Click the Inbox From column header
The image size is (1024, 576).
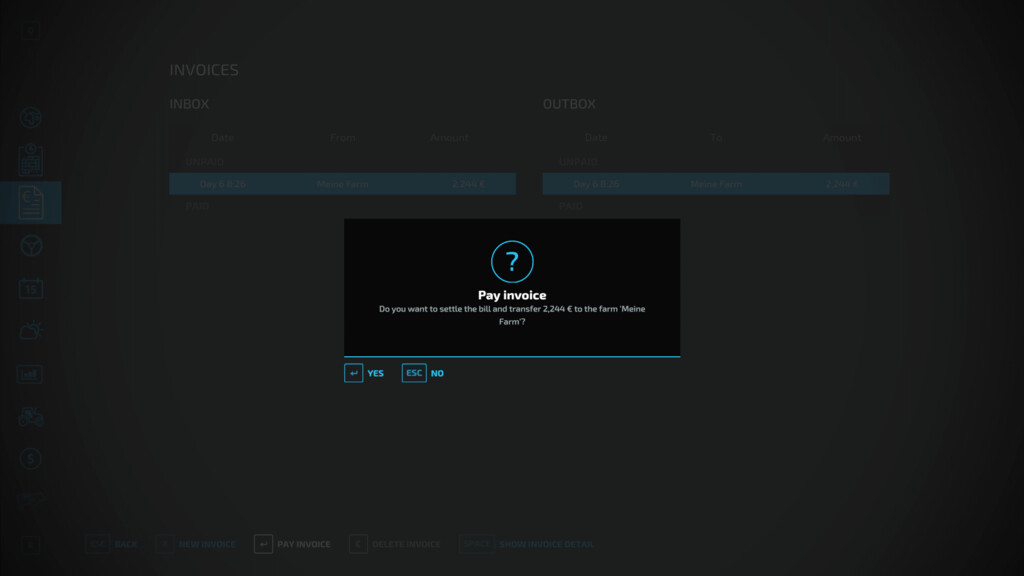[x=342, y=137]
